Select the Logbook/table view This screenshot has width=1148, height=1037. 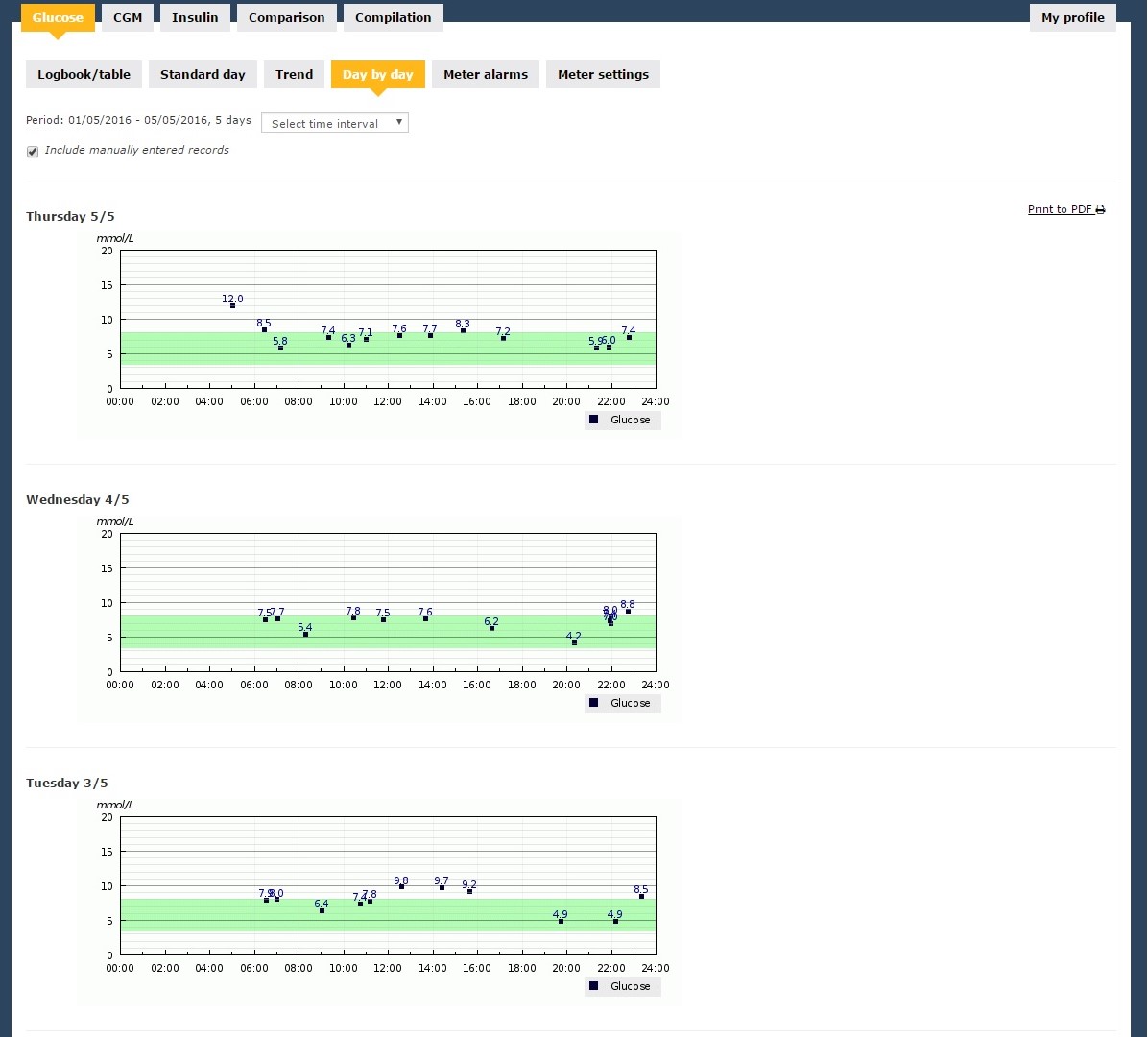[84, 74]
